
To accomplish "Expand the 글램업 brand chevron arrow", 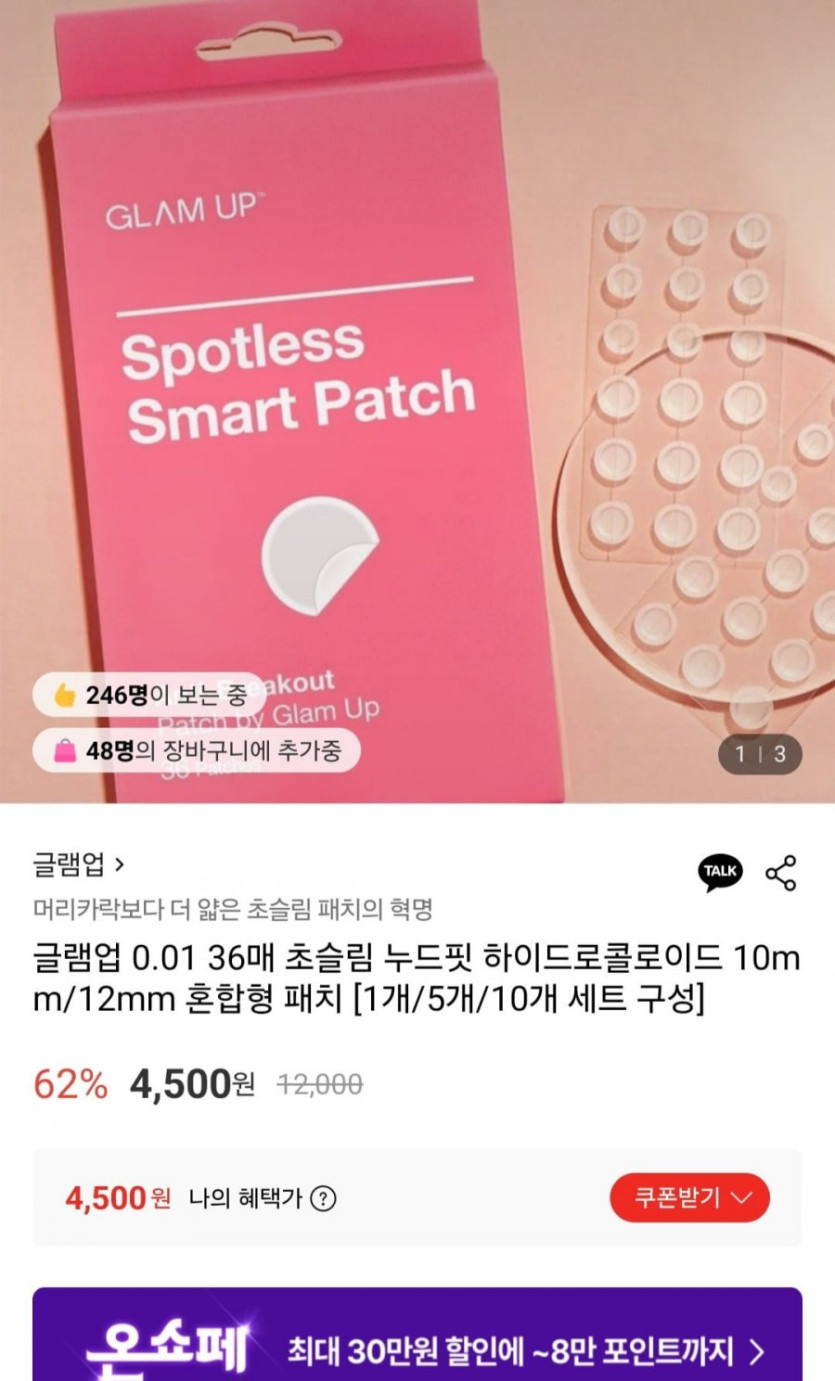I will click(120, 865).
